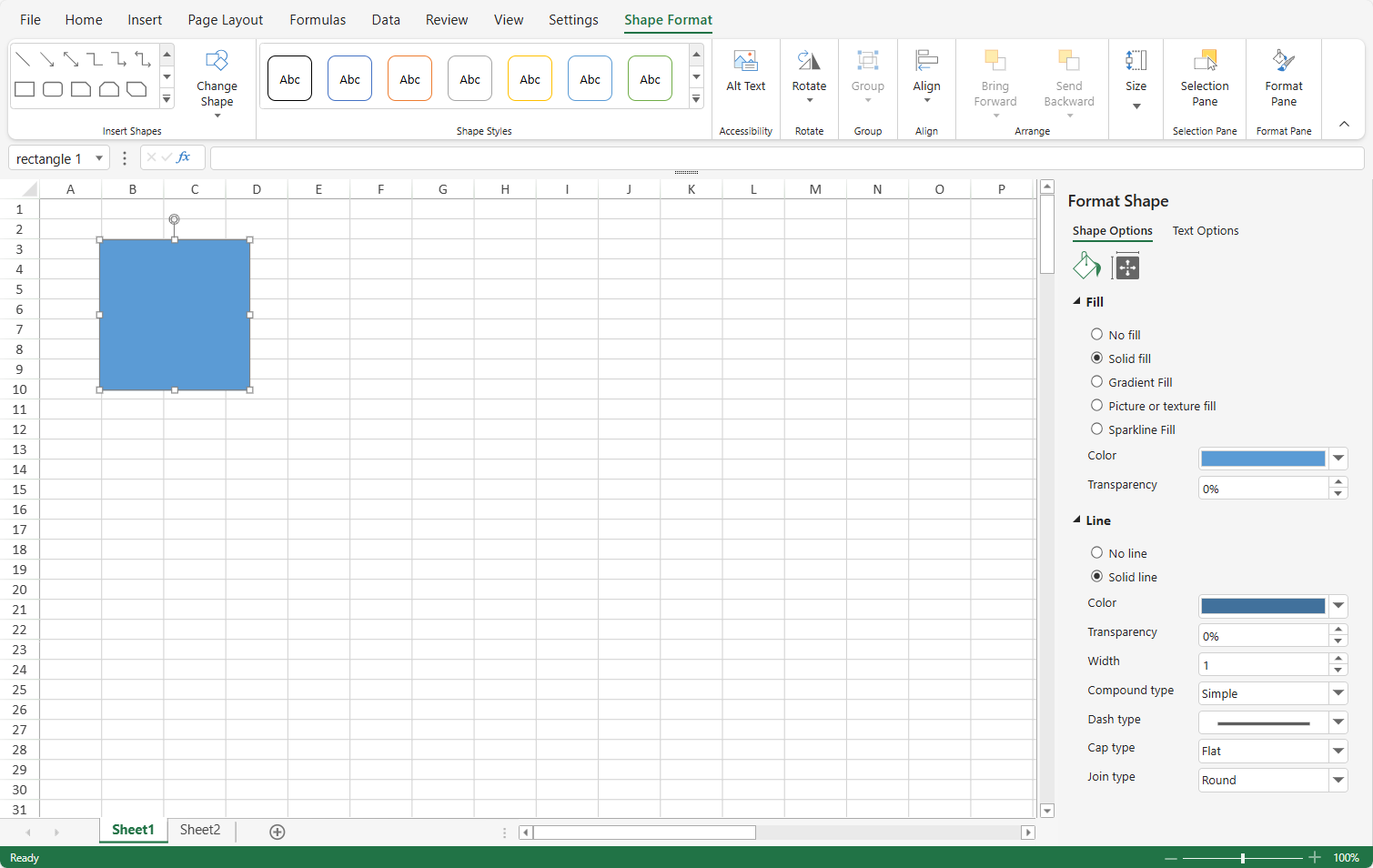The image size is (1373, 868).
Task: Switch to the Sheet2 tab
Action: [x=200, y=830]
